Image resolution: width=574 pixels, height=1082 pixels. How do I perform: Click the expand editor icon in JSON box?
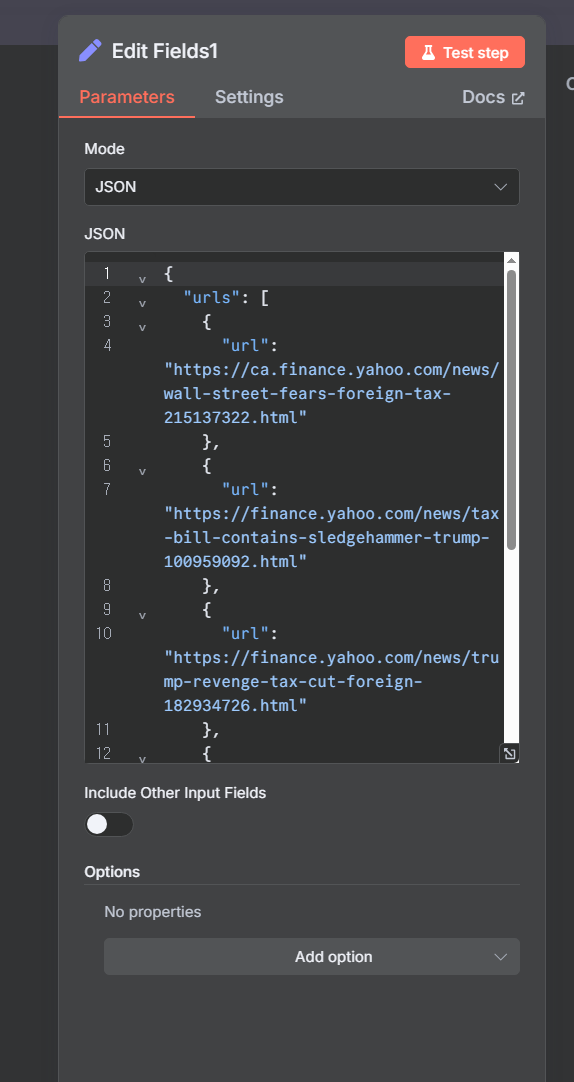pyautogui.click(x=509, y=754)
